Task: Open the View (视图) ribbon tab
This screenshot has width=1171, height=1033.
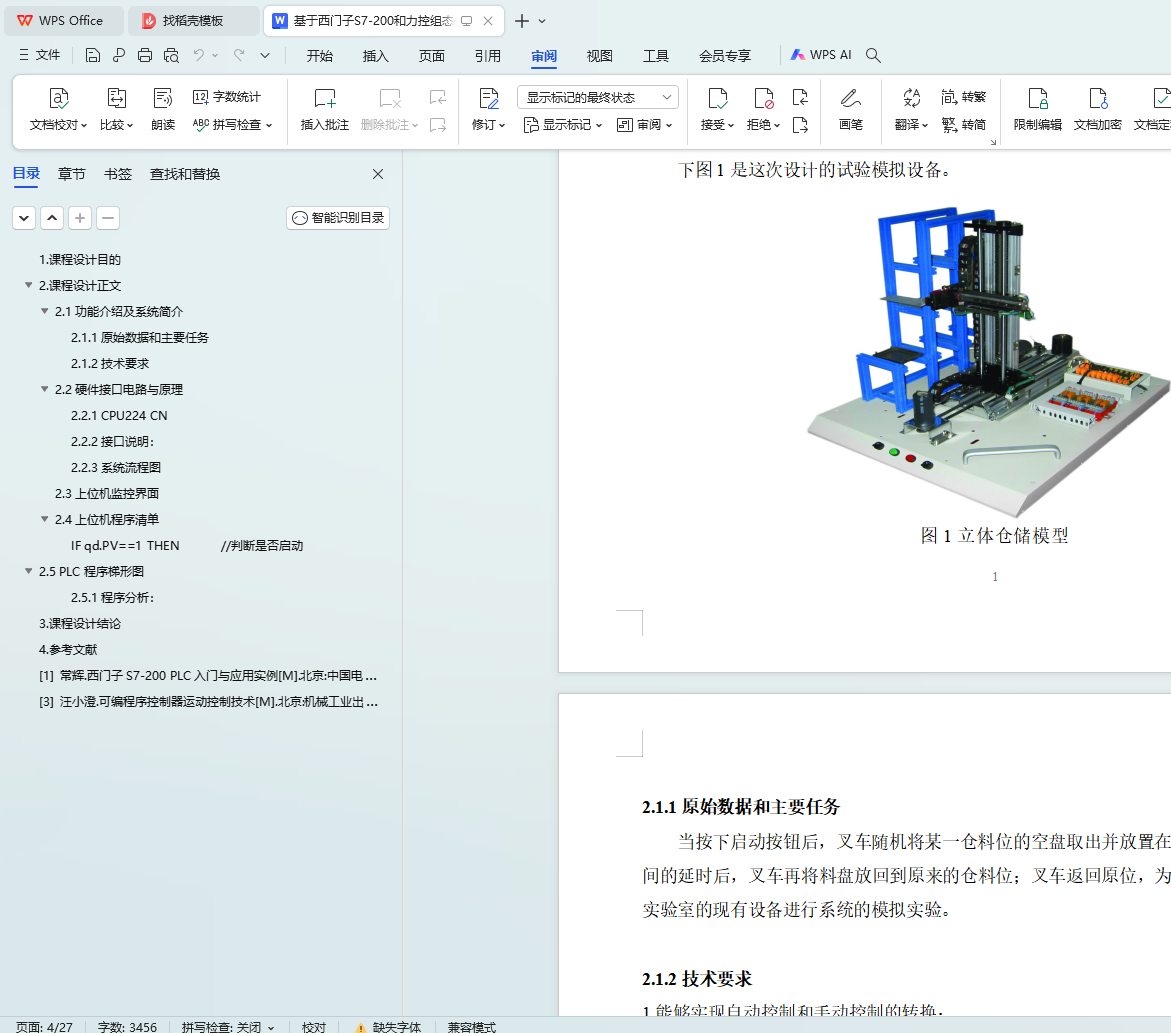Action: [600, 56]
